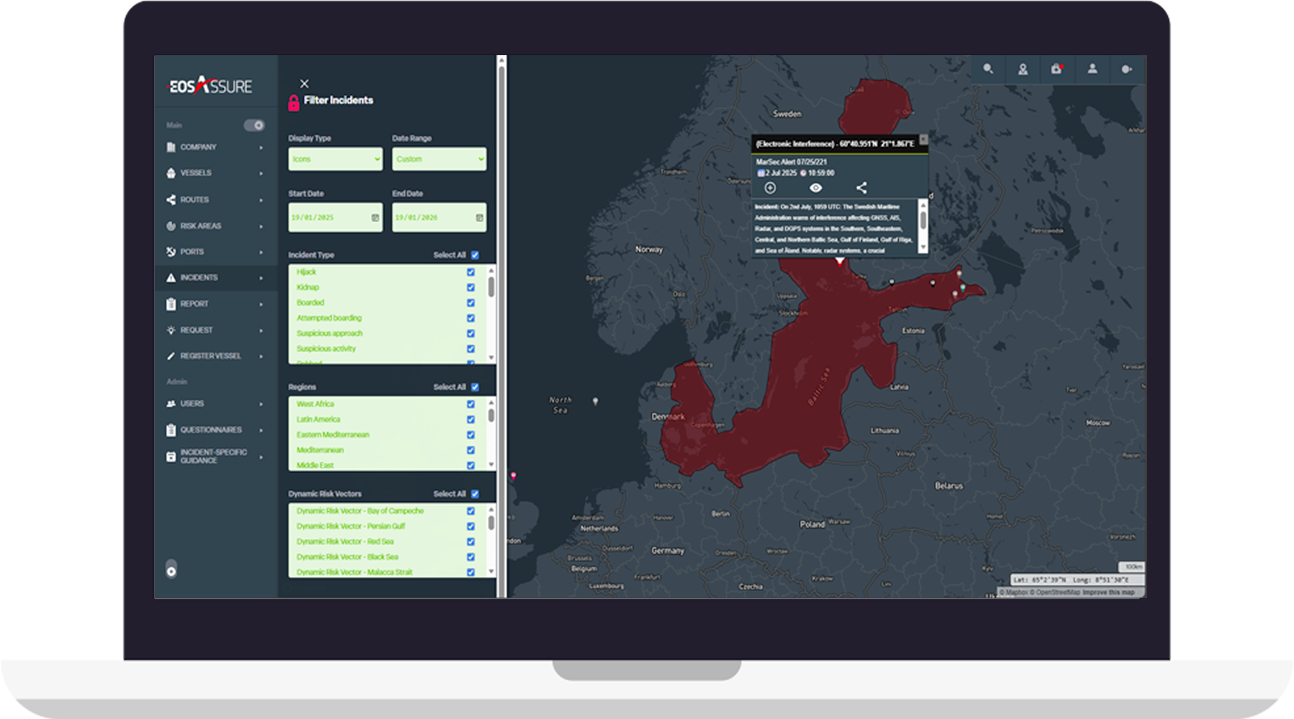Click the logout icon in top toolbar
The height and width of the screenshot is (719, 1294).
pyautogui.click(x=1127, y=69)
